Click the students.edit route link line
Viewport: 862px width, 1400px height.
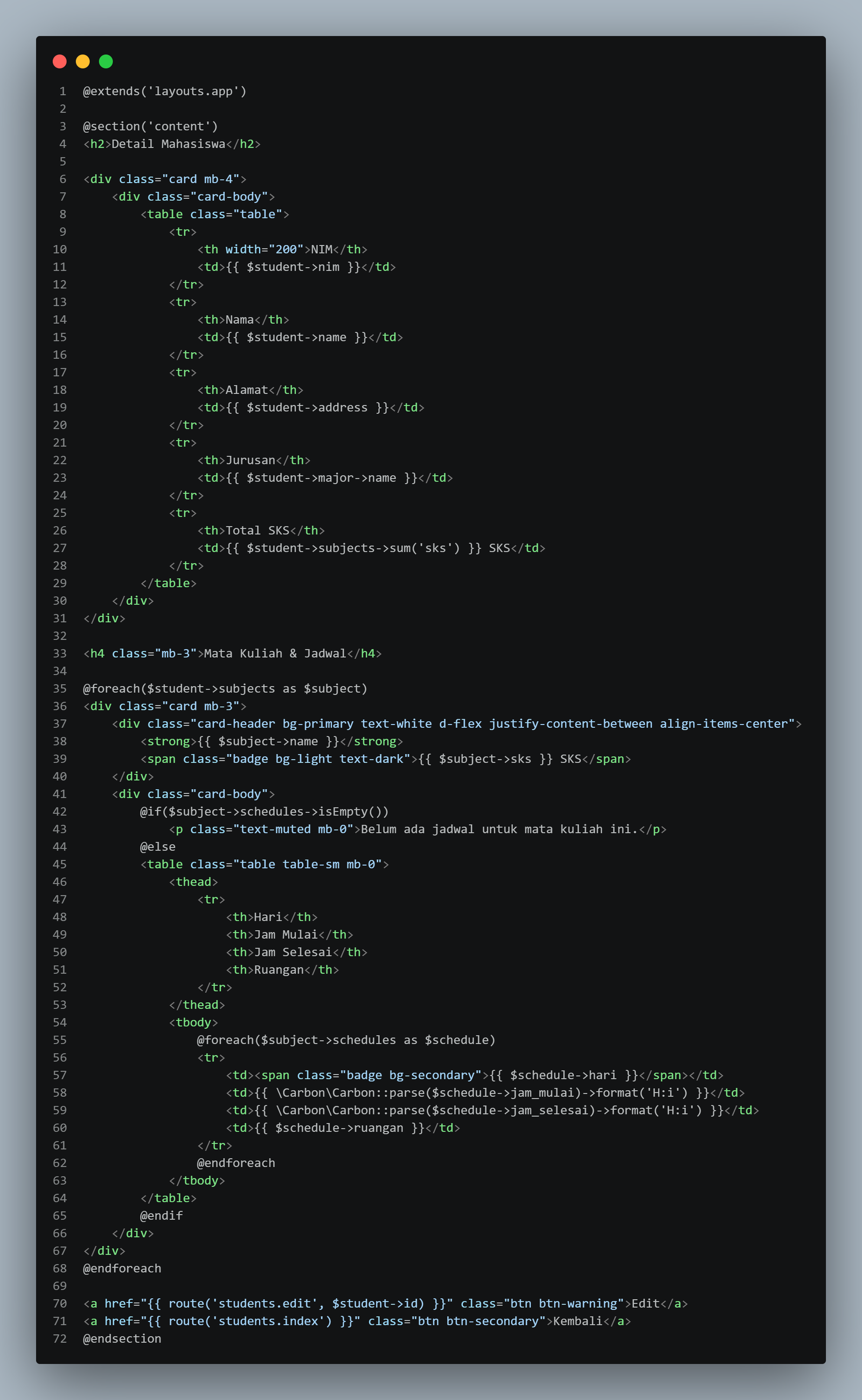coord(385,1304)
